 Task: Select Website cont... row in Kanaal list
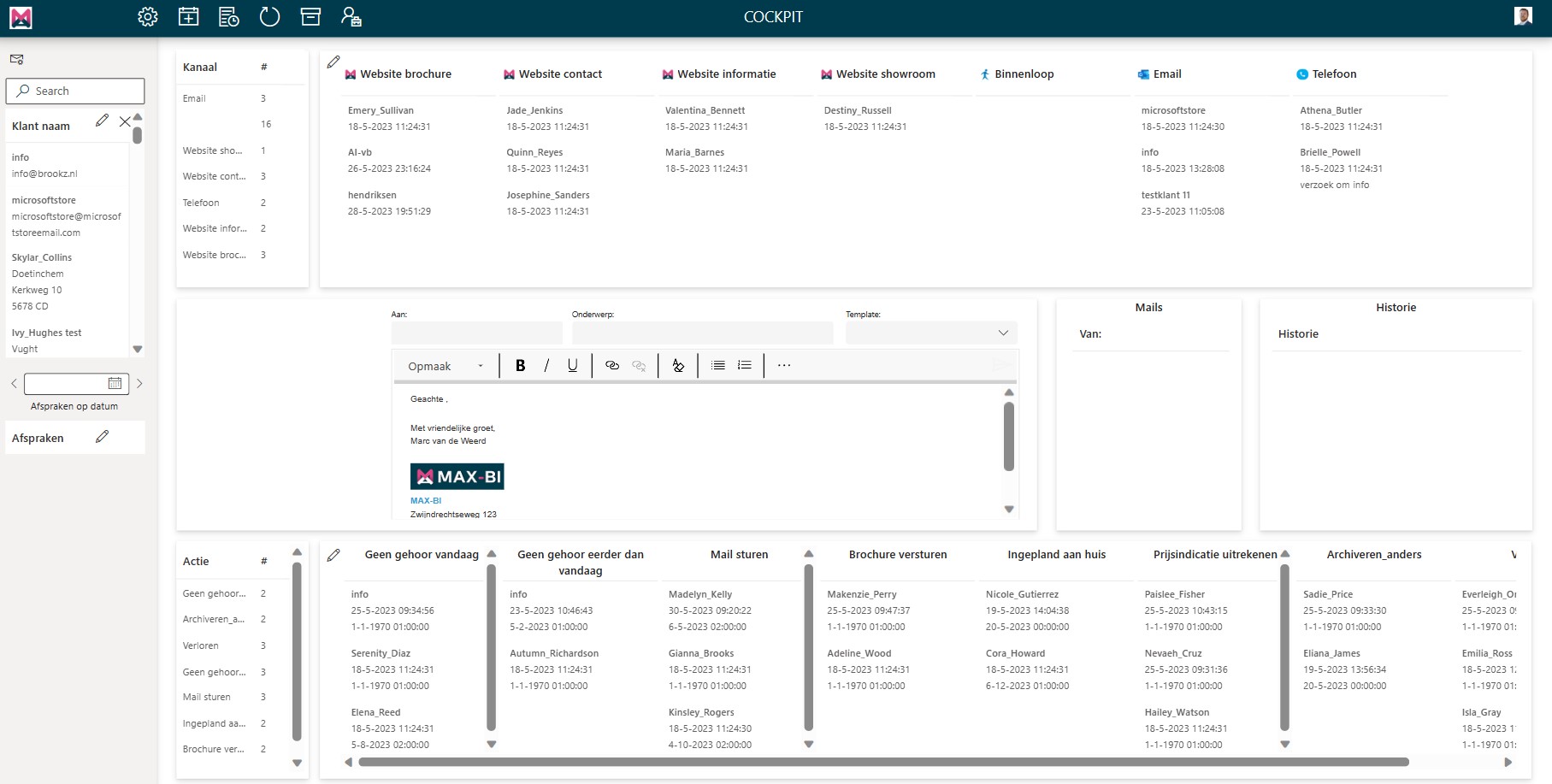pos(214,176)
